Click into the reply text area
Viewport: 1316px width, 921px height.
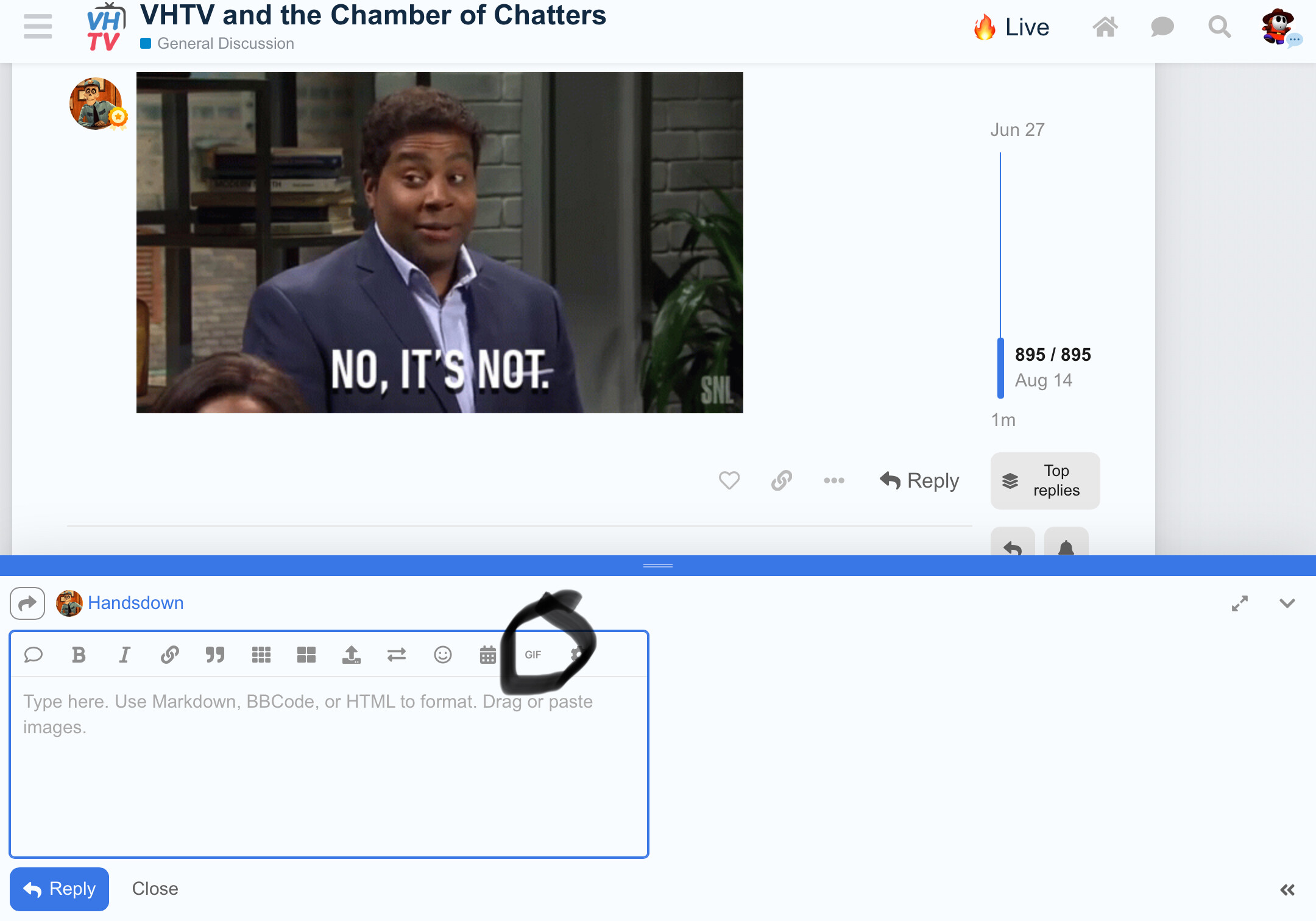point(329,768)
